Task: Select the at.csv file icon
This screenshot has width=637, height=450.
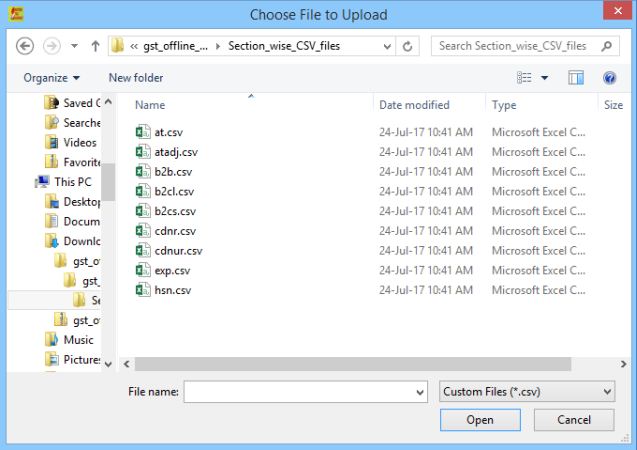Action: [143, 132]
